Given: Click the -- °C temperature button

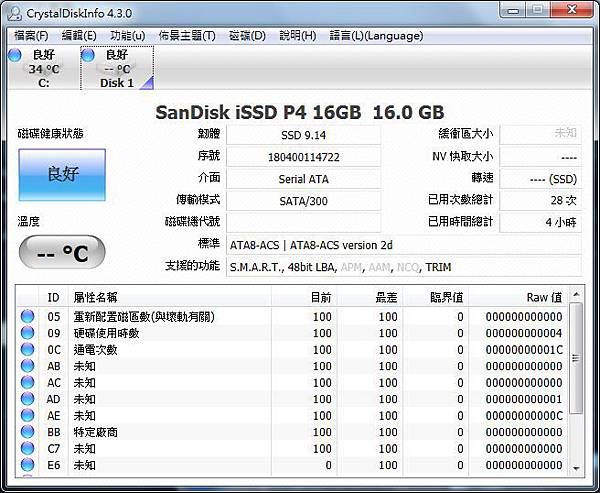Looking at the screenshot, I should tap(62, 252).
